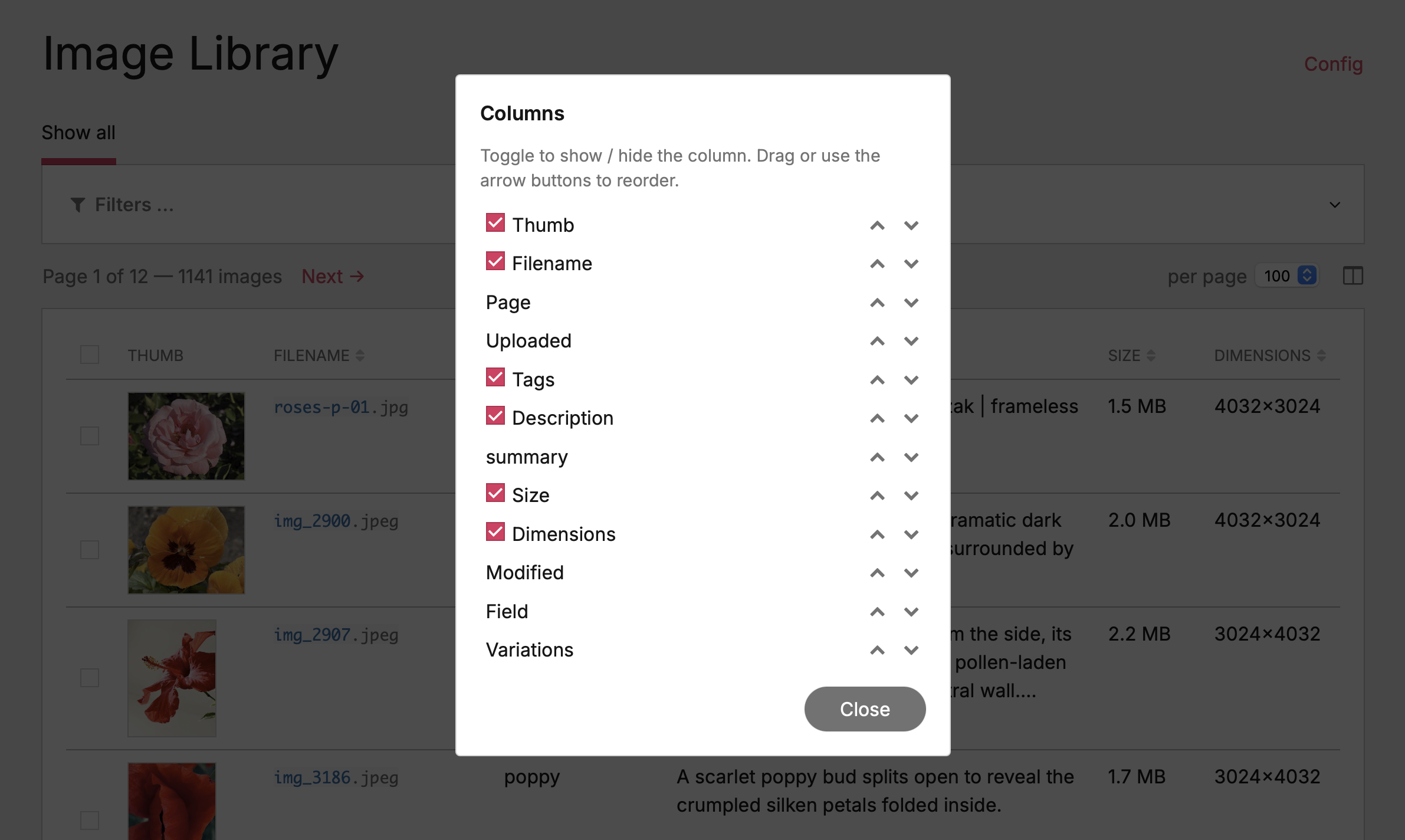
Task: Sort by the Dimensions column header
Action: coord(1270,355)
